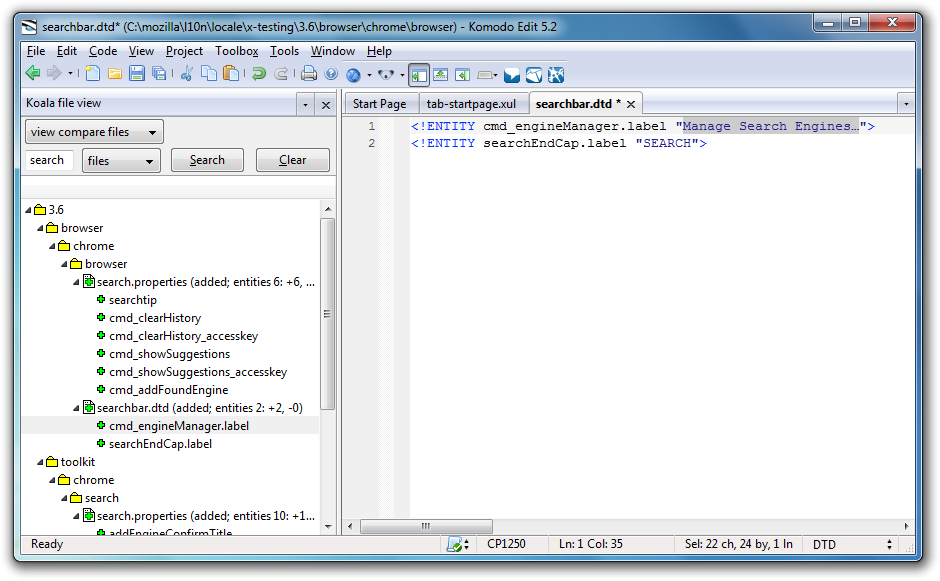Image resolution: width=940 pixels, height=581 pixels.
Task: Open the Project menu
Action: pos(184,51)
